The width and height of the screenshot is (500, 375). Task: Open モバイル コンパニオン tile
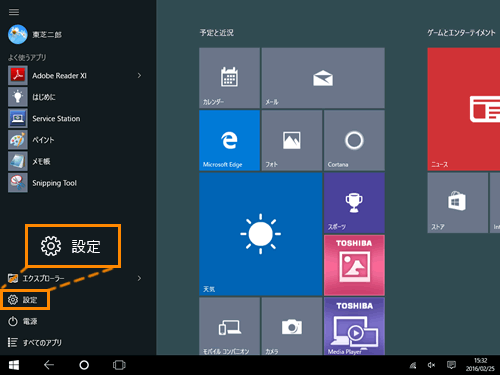(229, 326)
